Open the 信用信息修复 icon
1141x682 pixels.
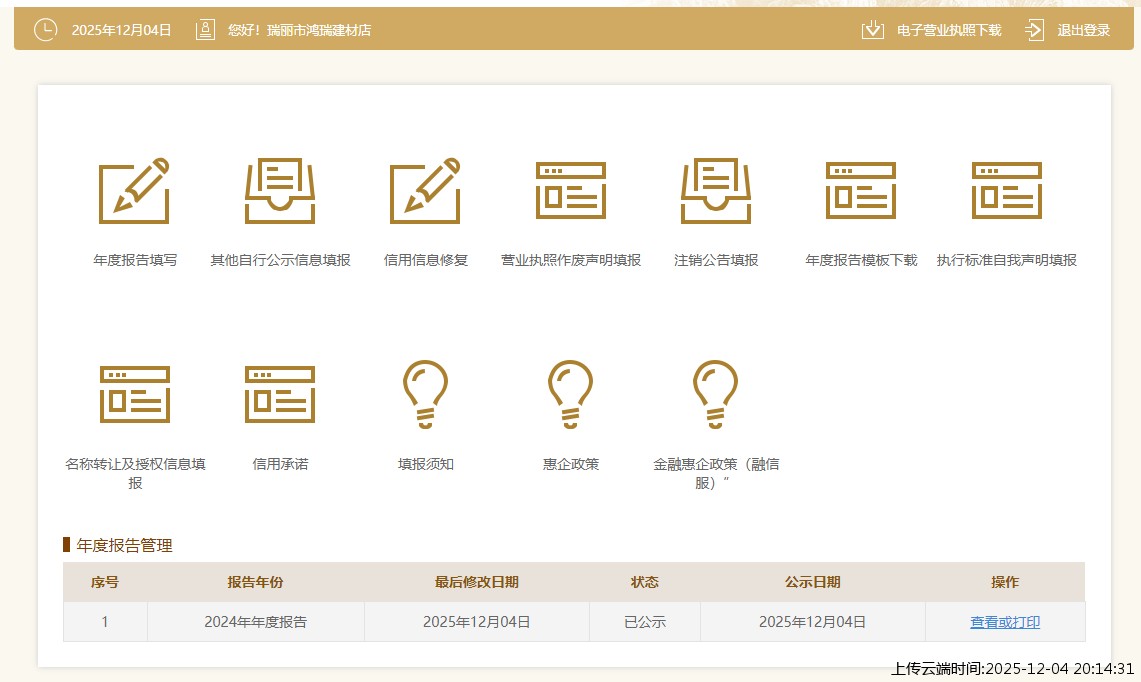click(x=425, y=191)
